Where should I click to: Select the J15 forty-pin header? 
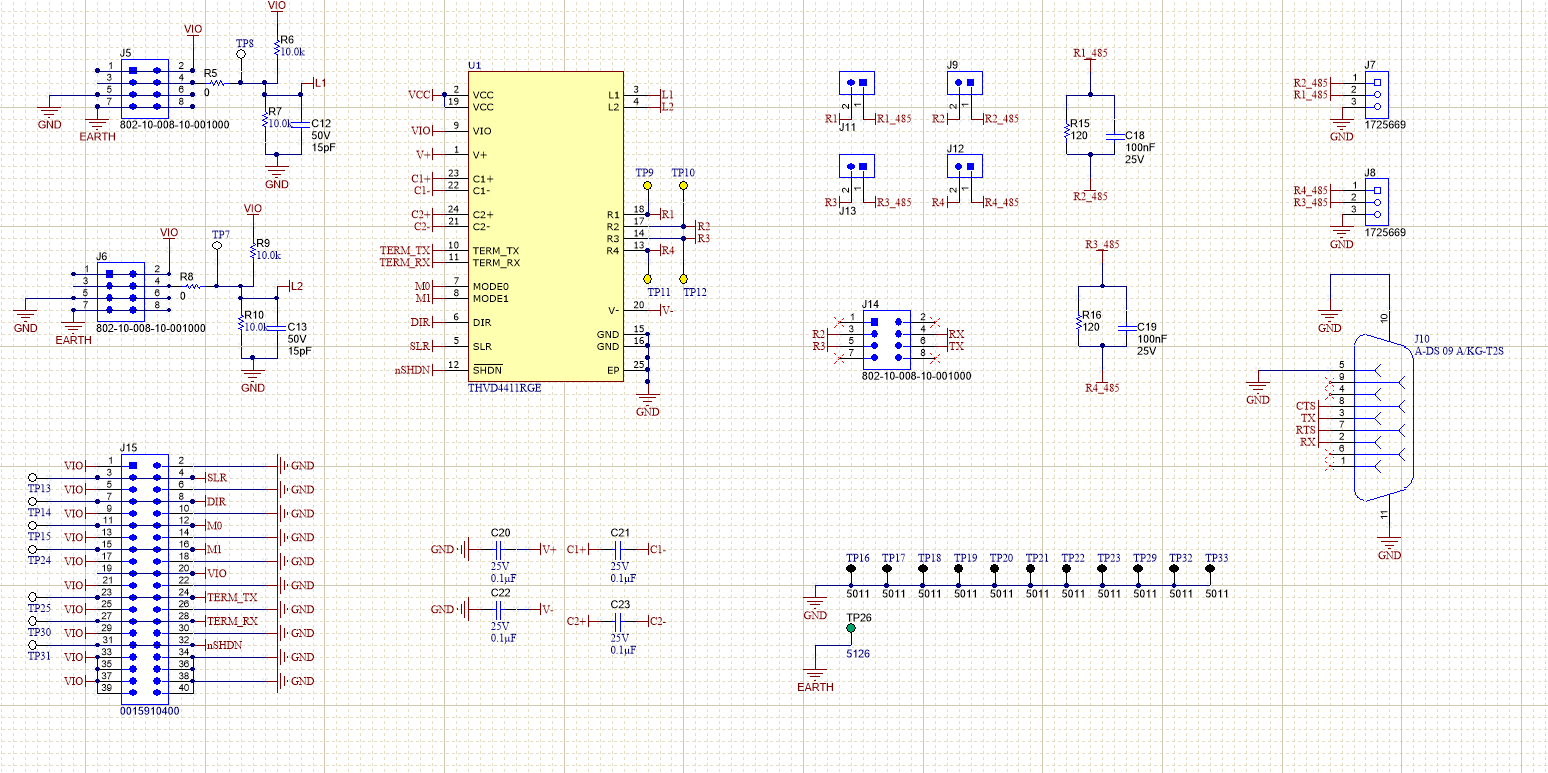tap(145, 576)
